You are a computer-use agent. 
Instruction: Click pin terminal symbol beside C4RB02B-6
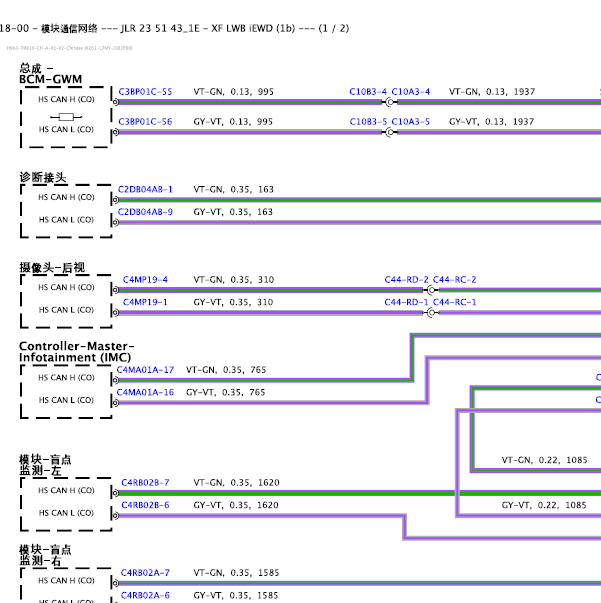(x=115, y=515)
